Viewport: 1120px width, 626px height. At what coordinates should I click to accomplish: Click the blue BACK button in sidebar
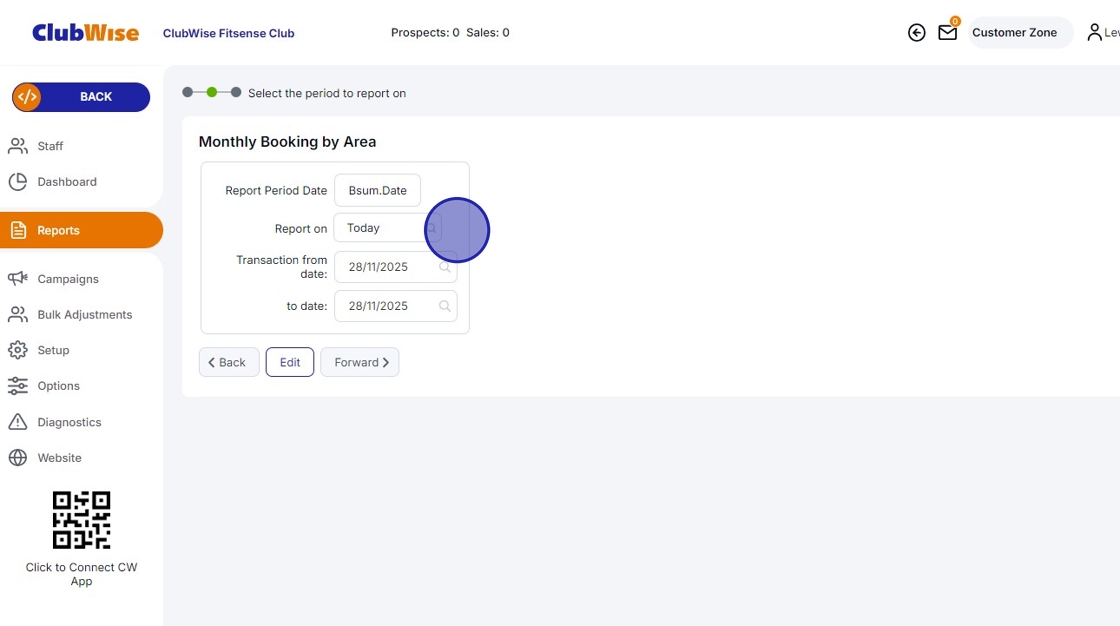coord(81,96)
